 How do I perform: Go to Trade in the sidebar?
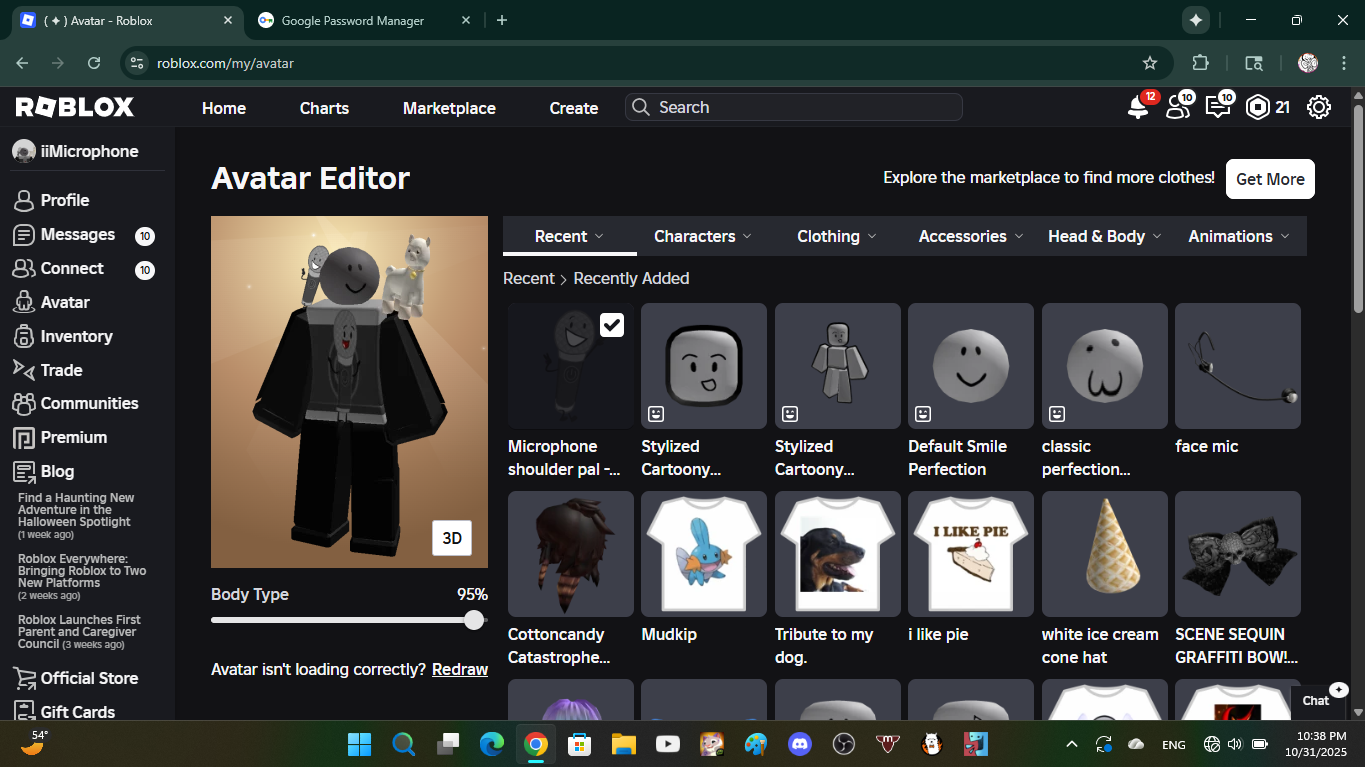click(x=61, y=370)
